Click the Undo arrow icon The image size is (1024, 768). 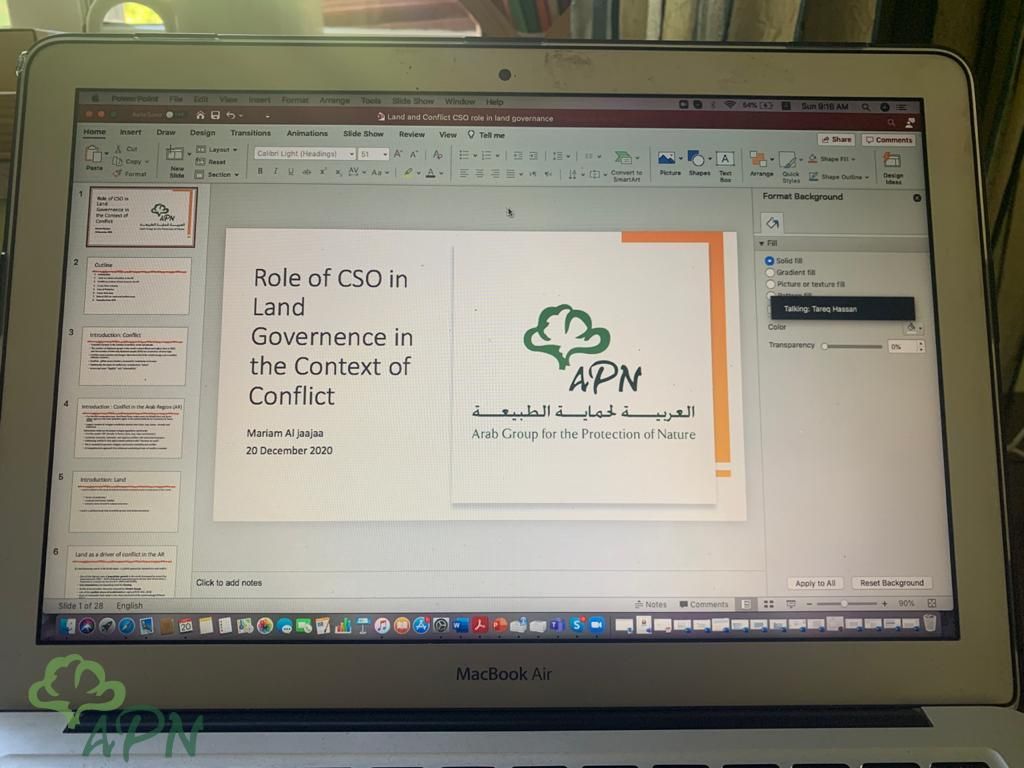click(x=231, y=116)
